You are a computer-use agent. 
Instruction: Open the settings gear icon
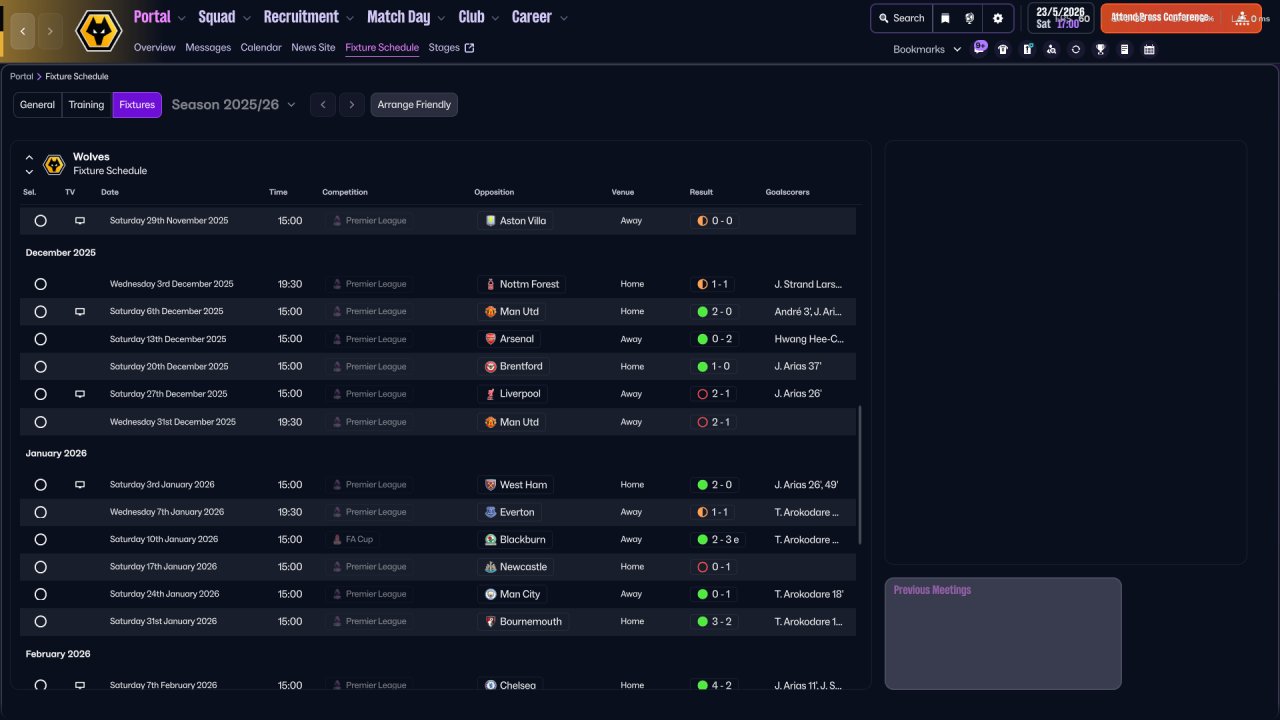click(x=997, y=18)
